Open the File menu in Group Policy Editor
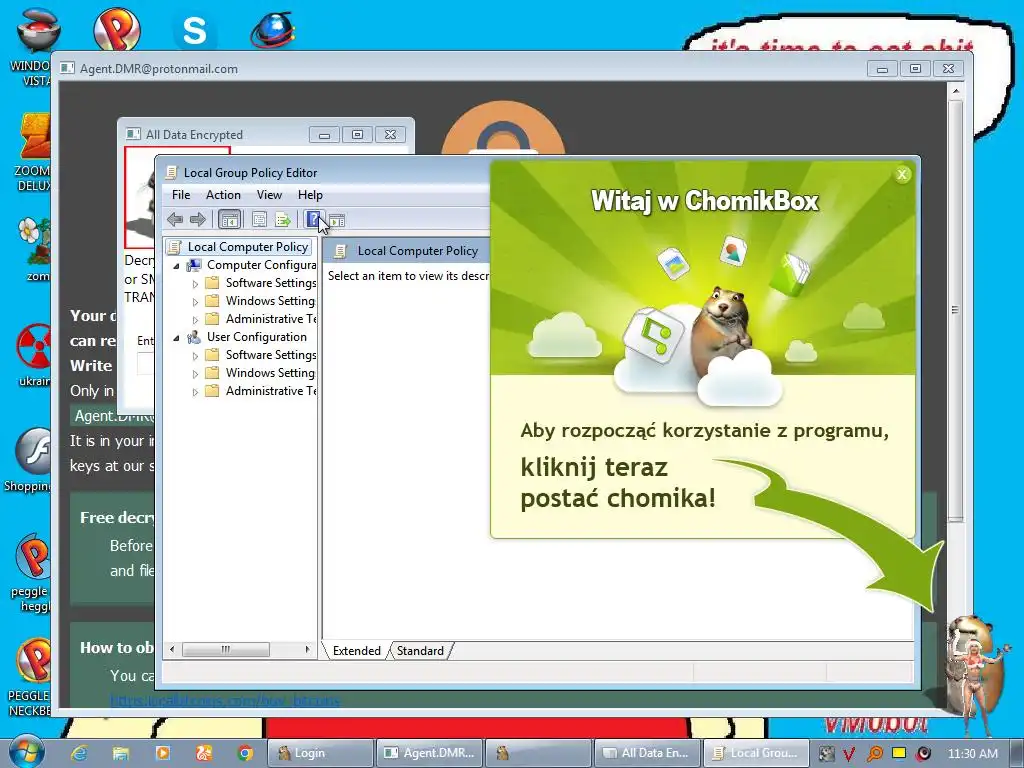The width and height of the screenshot is (1024, 768). (181, 195)
